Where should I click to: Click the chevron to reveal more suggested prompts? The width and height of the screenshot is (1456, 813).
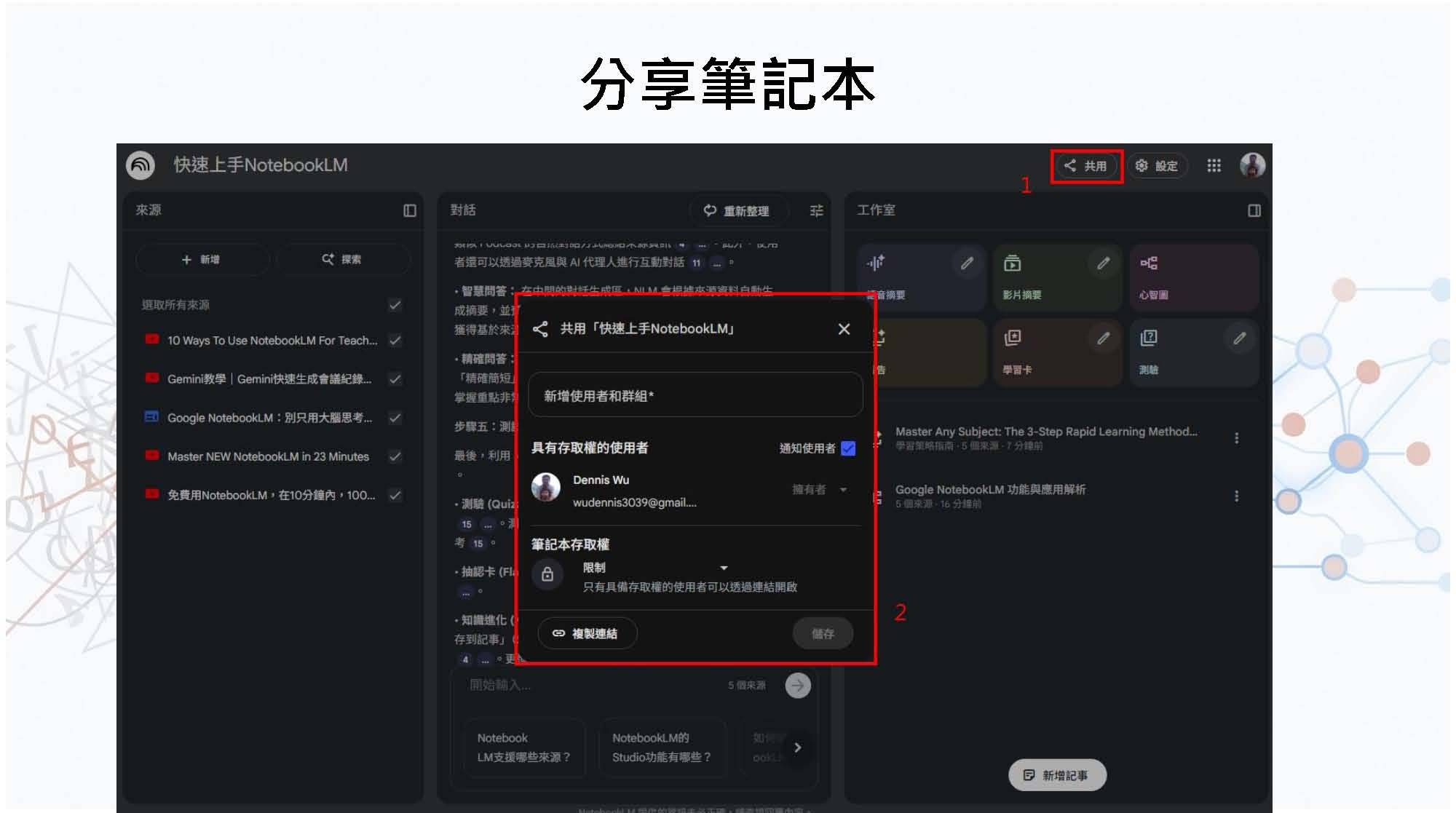pos(798,747)
